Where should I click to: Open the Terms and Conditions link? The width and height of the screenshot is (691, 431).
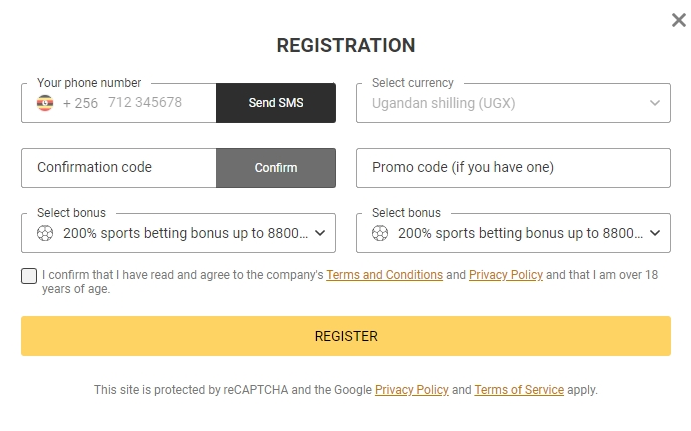point(384,275)
